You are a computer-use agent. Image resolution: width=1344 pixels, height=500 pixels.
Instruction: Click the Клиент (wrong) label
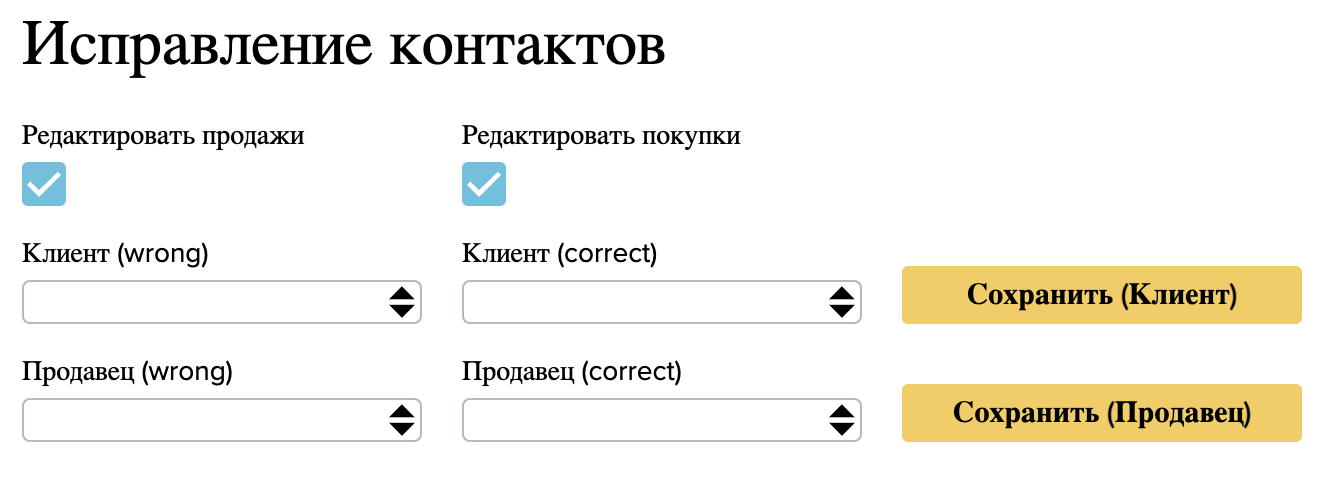point(115,254)
